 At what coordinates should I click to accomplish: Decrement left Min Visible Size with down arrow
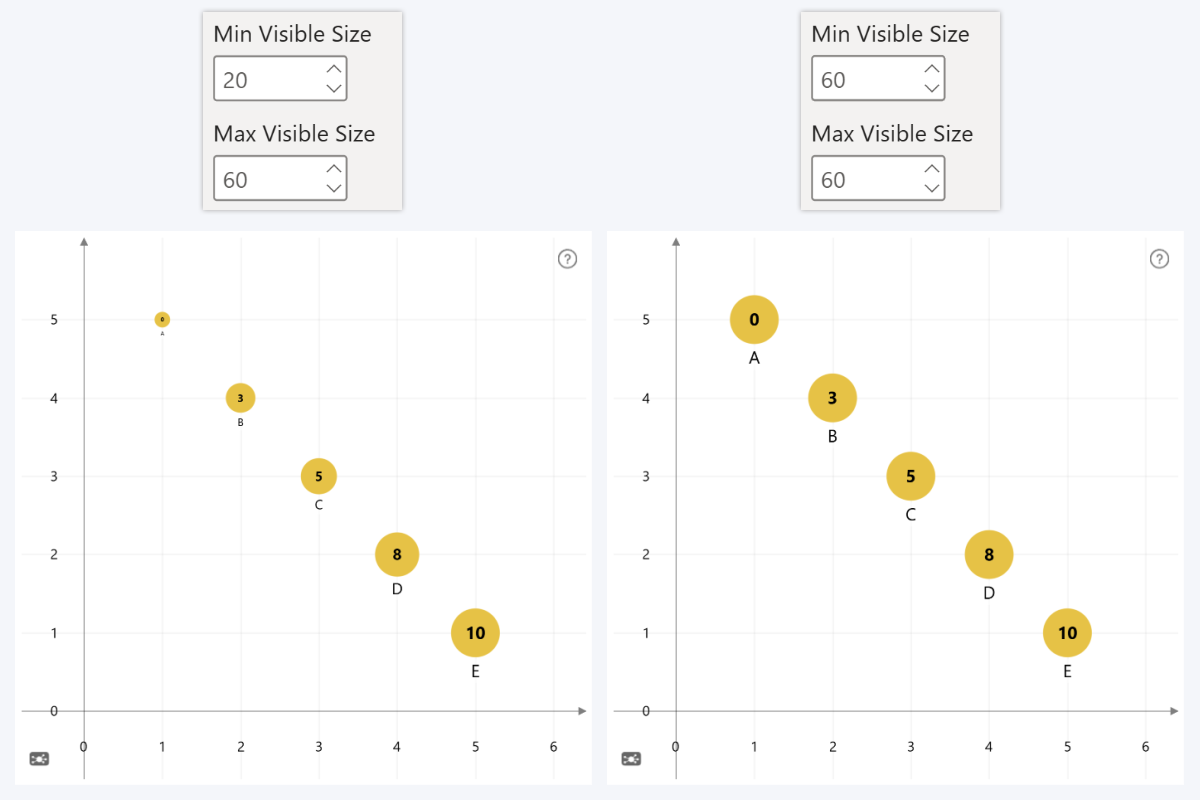coord(333,89)
